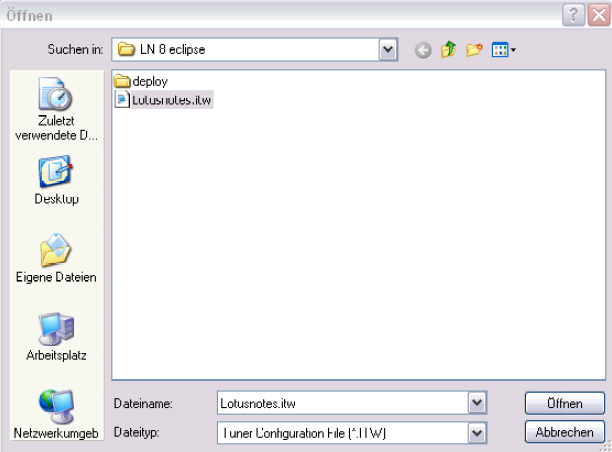Image resolution: width=612 pixels, height=452 pixels.
Task: Click the Back navigation arrow icon
Action: (x=423, y=49)
